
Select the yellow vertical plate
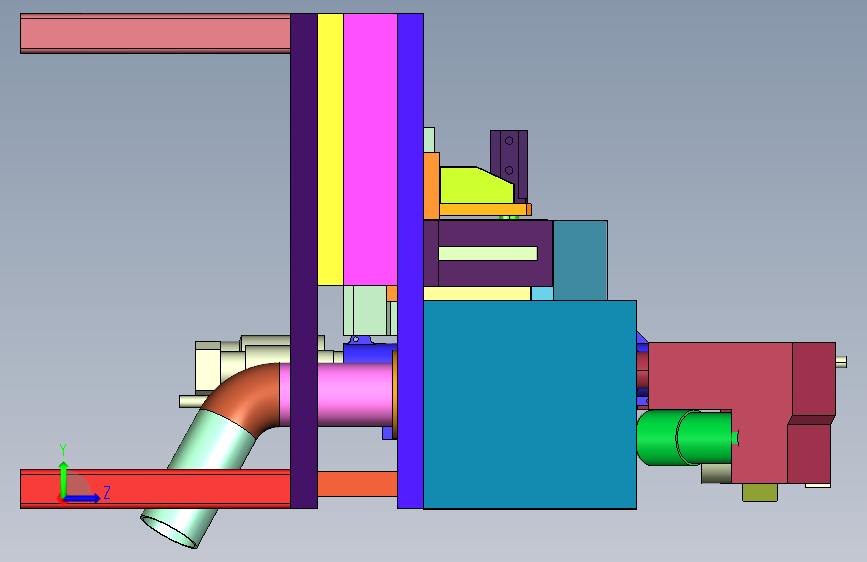pyautogui.click(x=330, y=149)
